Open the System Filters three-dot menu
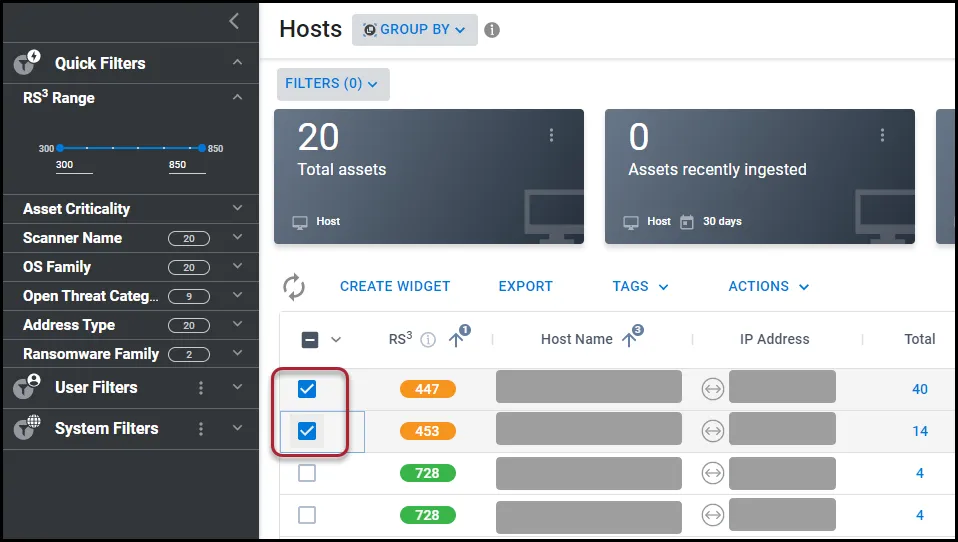The width and height of the screenshot is (958, 542). (x=201, y=429)
